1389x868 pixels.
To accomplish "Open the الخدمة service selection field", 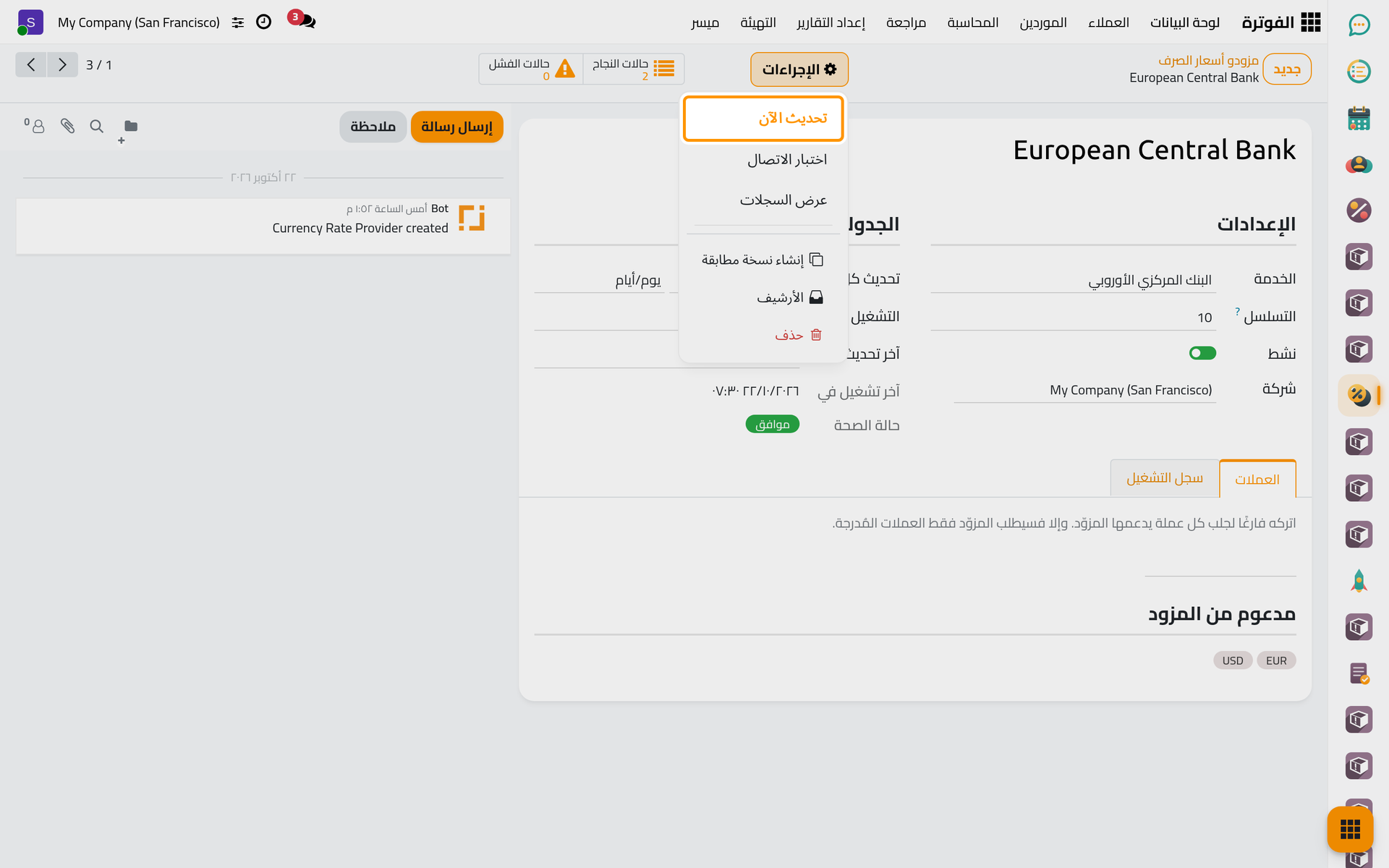I will [x=1074, y=280].
